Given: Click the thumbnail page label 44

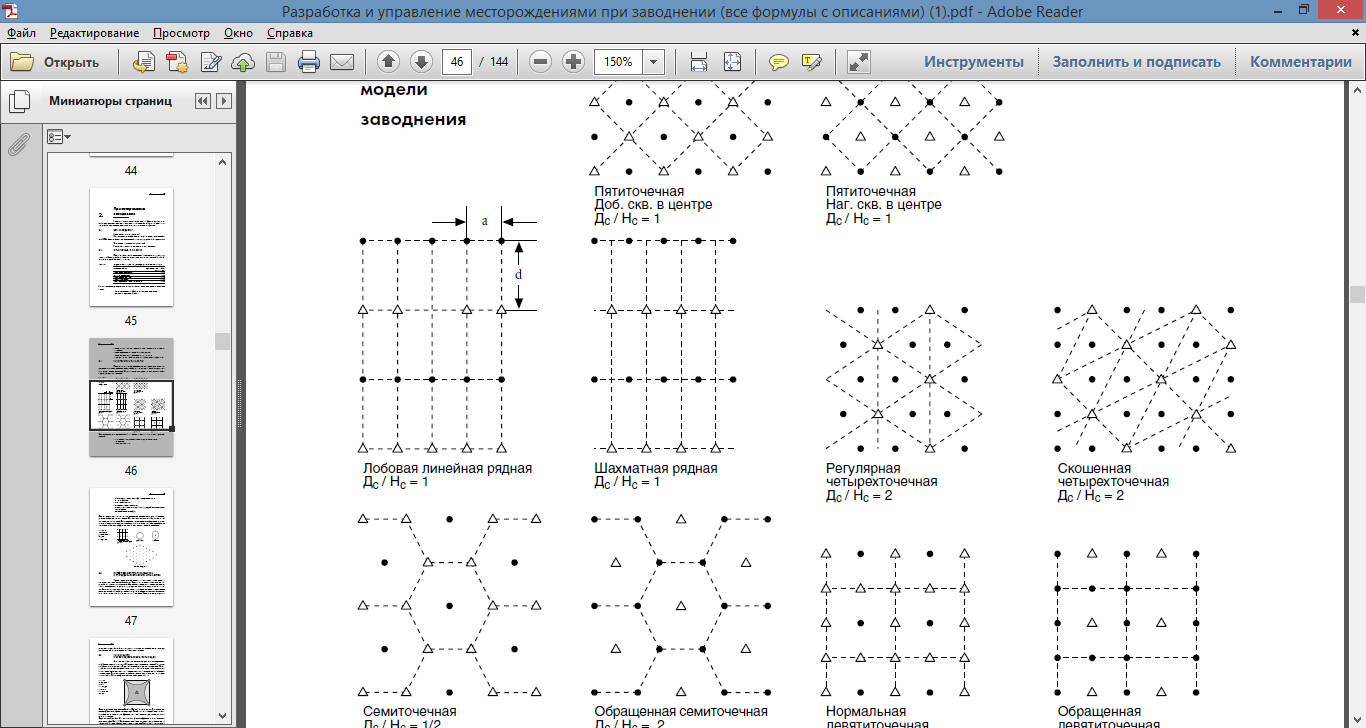Looking at the screenshot, I should 131,171.
